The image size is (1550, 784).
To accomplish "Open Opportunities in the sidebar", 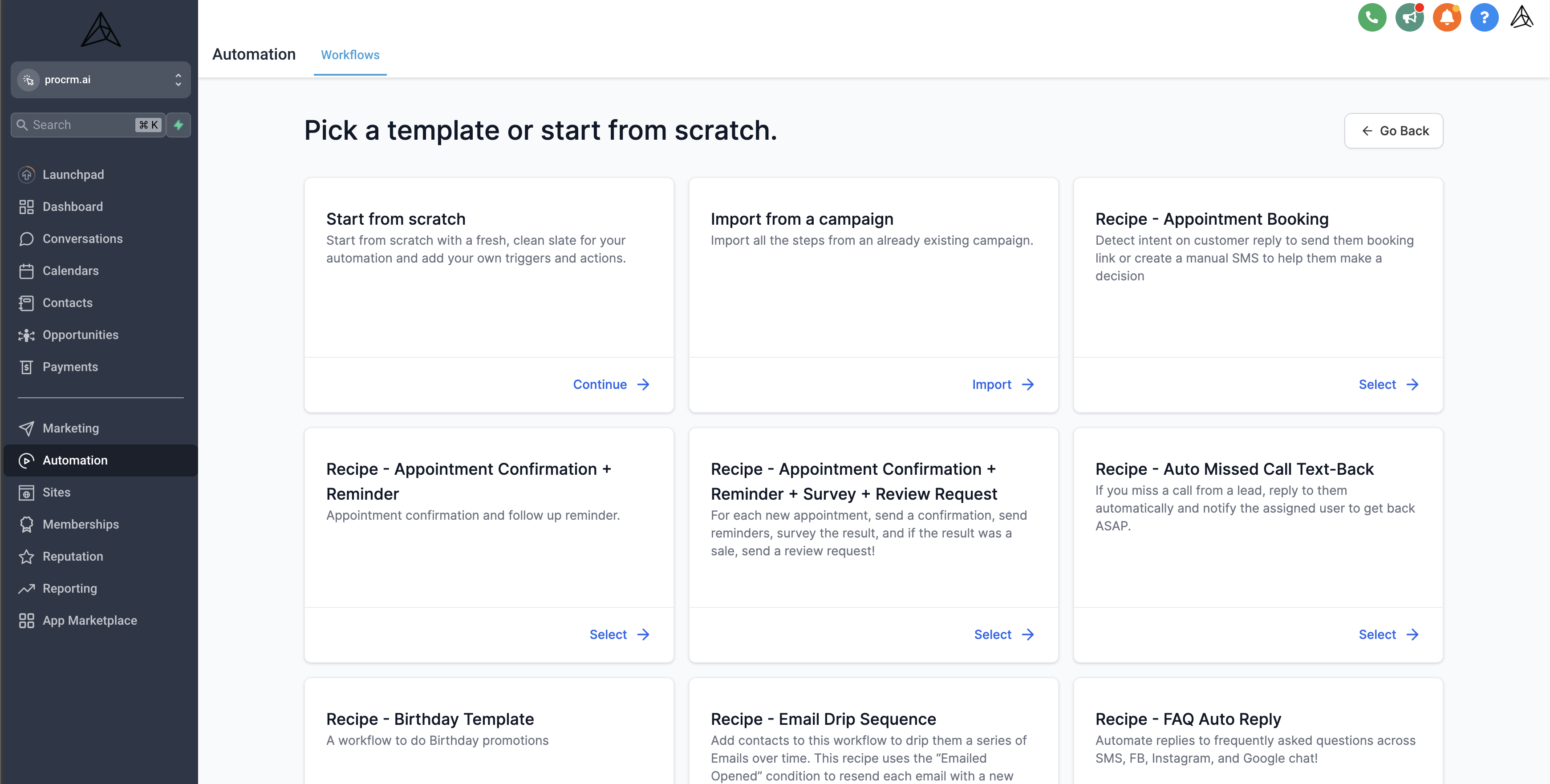I will tap(80, 335).
